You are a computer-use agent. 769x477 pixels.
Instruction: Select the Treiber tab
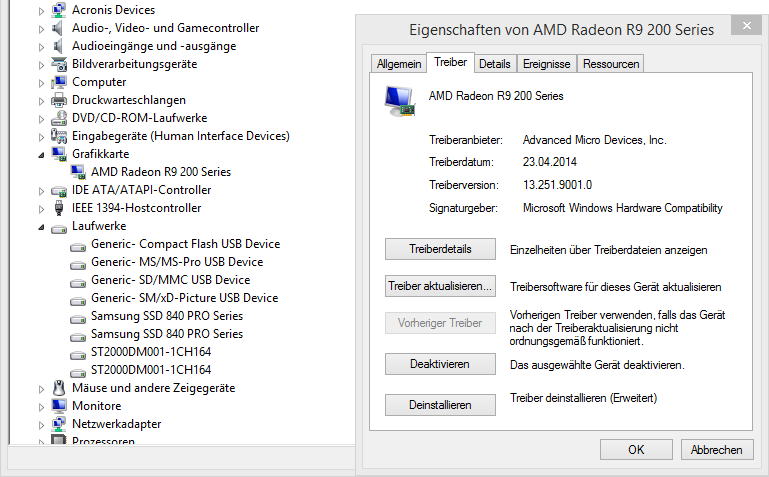click(450, 62)
